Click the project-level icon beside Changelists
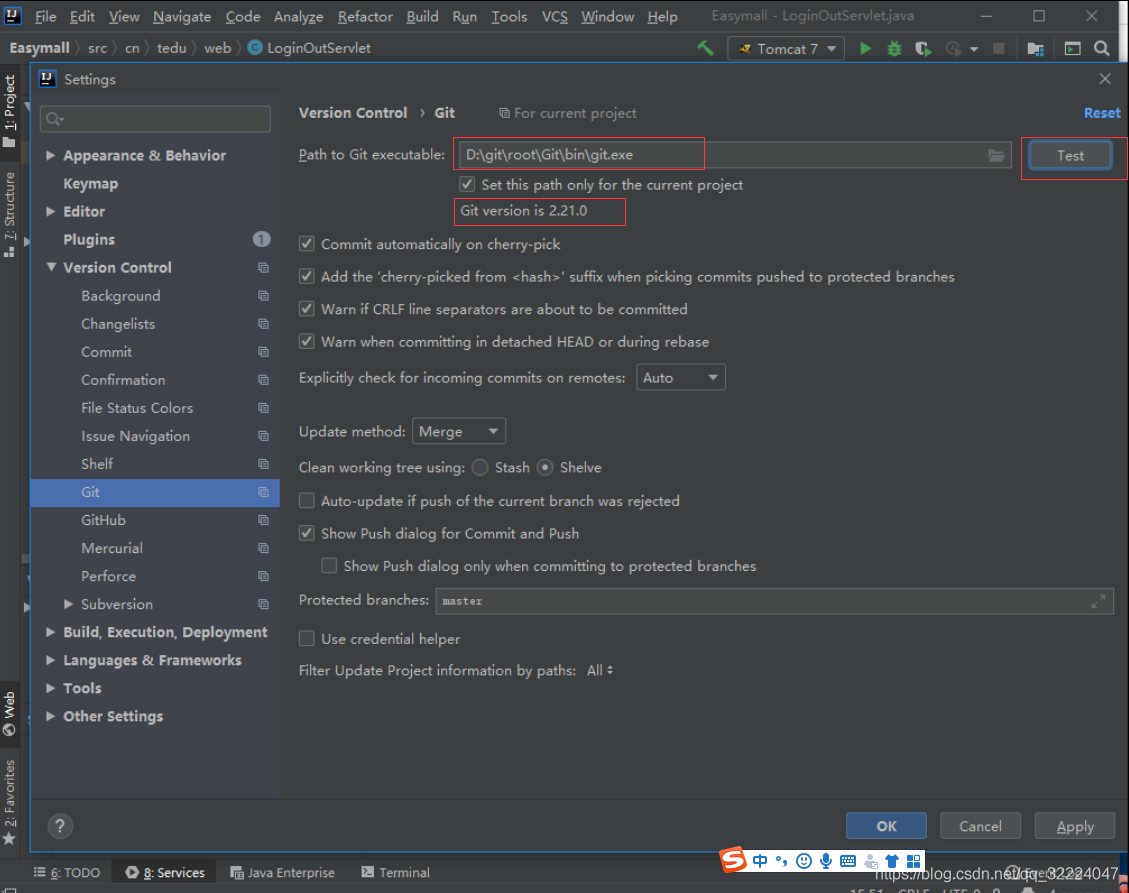The height and width of the screenshot is (893, 1129). (x=264, y=324)
